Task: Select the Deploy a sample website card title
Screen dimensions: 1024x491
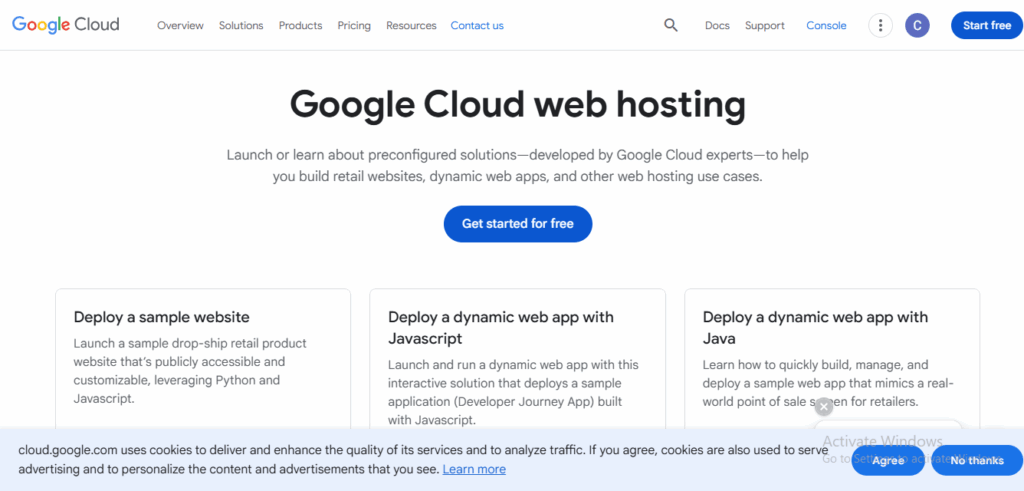Action: (x=161, y=317)
